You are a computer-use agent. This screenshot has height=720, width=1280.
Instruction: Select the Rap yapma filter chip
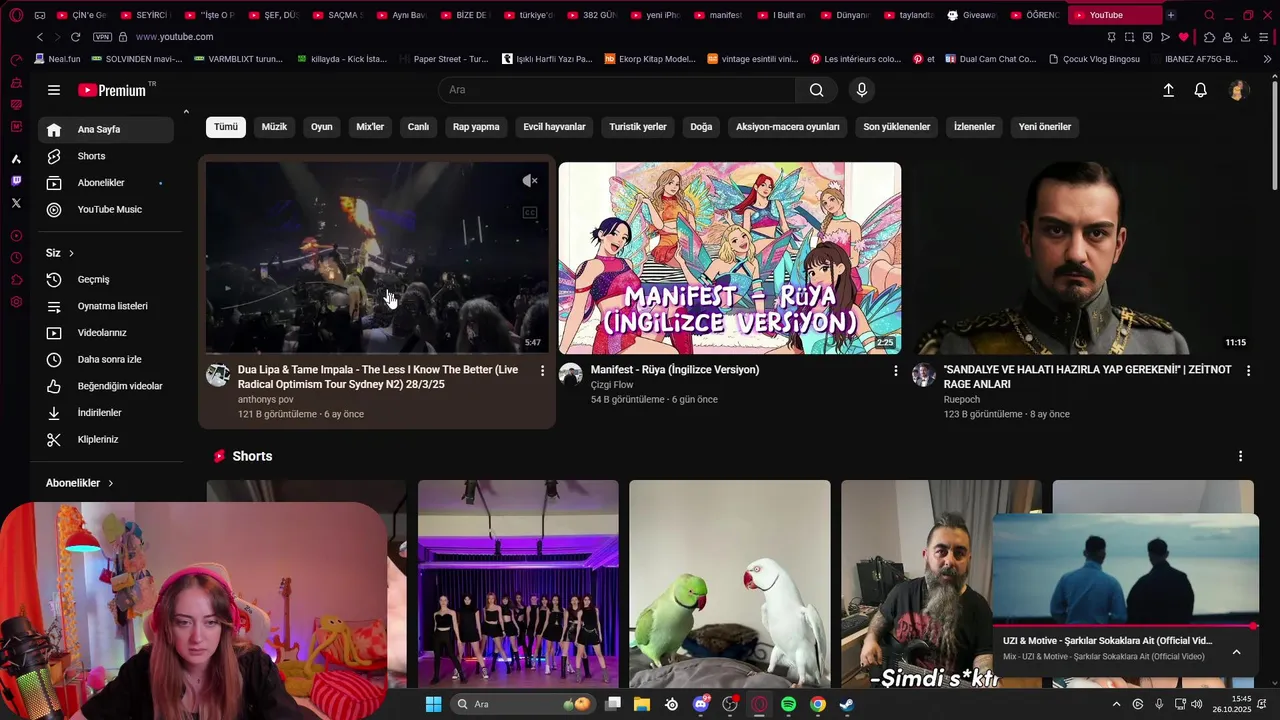pyautogui.click(x=476, y=127)
